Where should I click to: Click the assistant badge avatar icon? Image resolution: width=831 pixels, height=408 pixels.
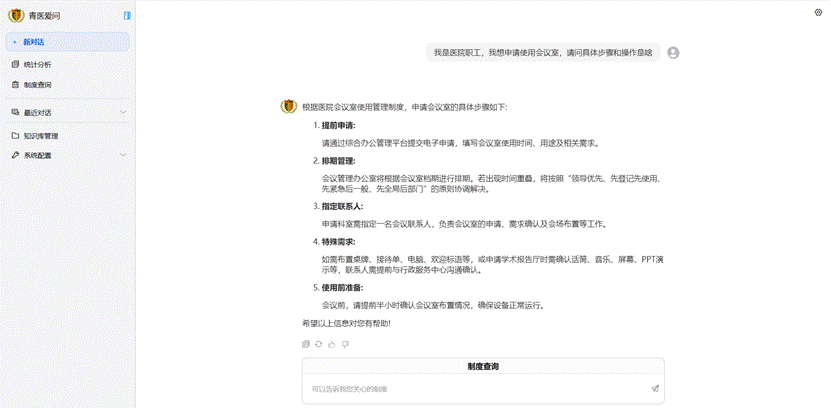(288, 106)
